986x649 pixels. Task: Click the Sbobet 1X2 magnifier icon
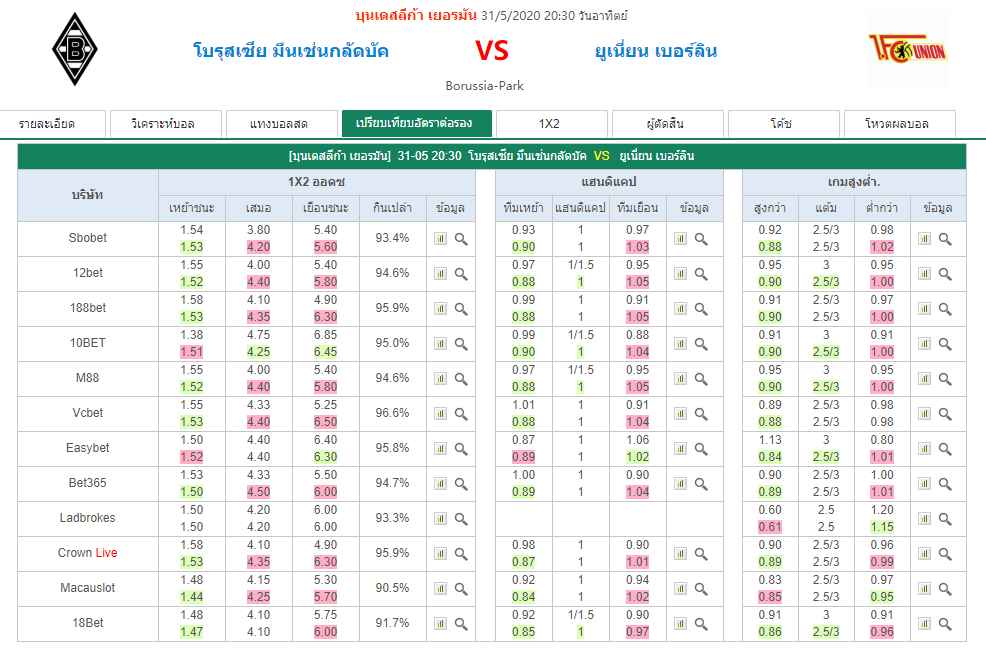[x=461, y=239]
